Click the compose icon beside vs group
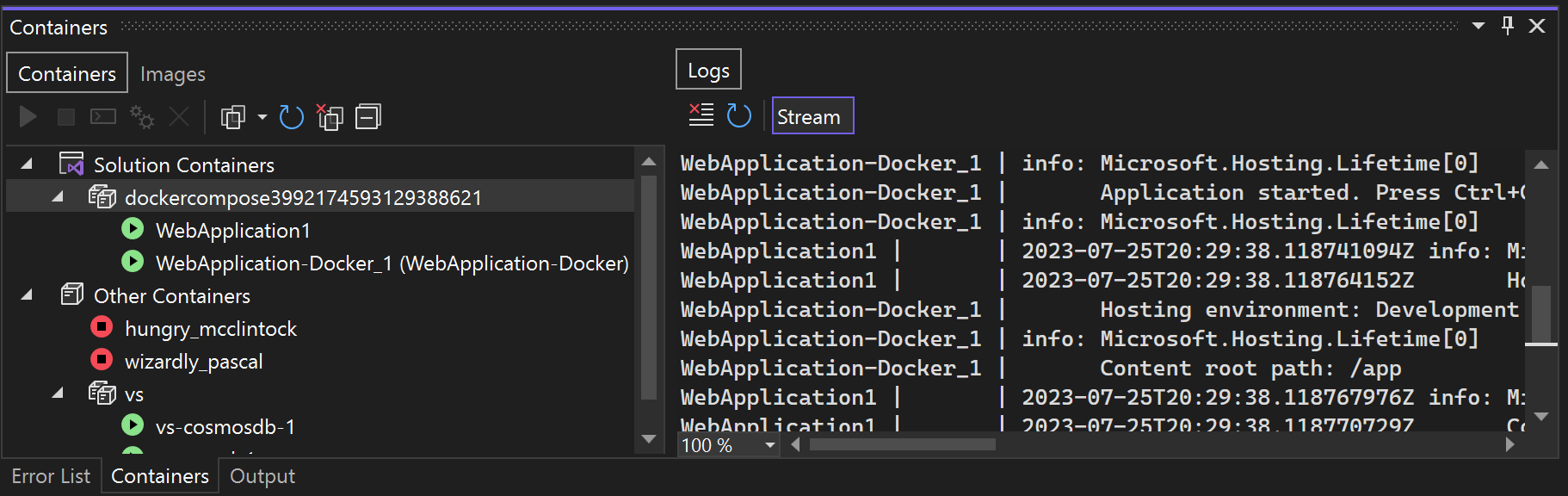The image size is (1568, 496). tap(102, 393)
